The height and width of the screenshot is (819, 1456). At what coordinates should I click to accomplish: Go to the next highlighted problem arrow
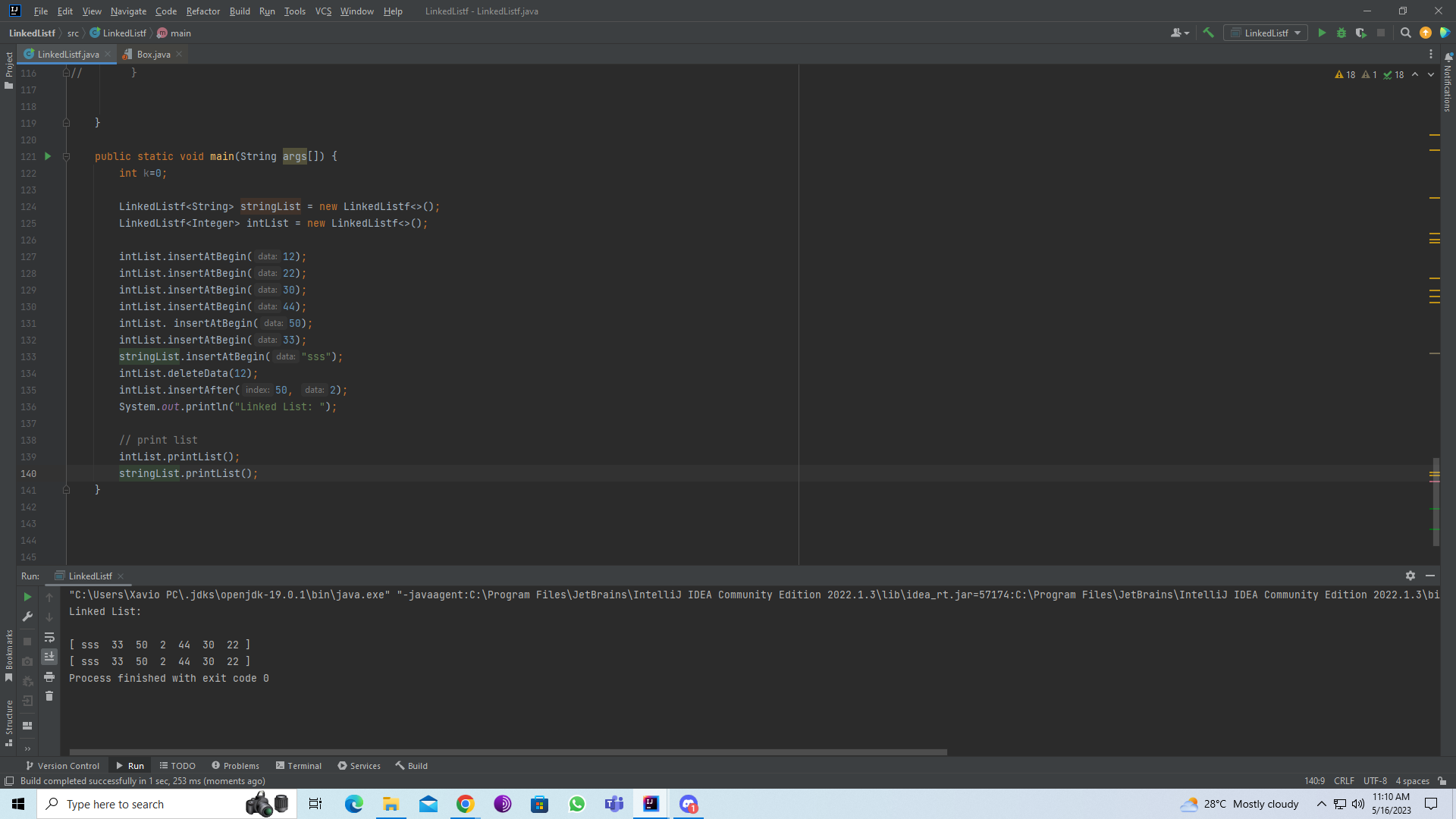[1431, 74]
